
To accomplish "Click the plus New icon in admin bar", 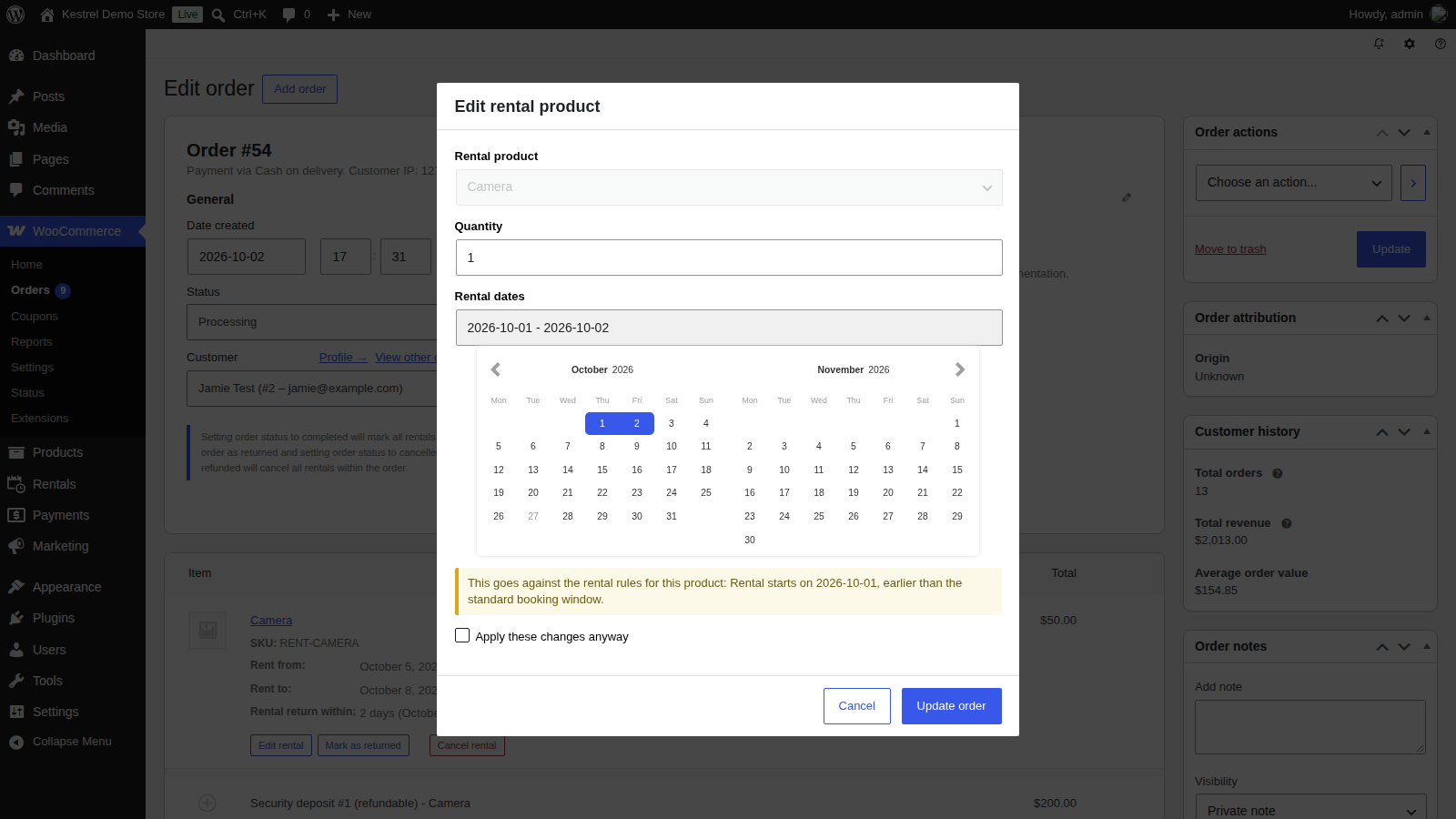I will click(333, 15).
